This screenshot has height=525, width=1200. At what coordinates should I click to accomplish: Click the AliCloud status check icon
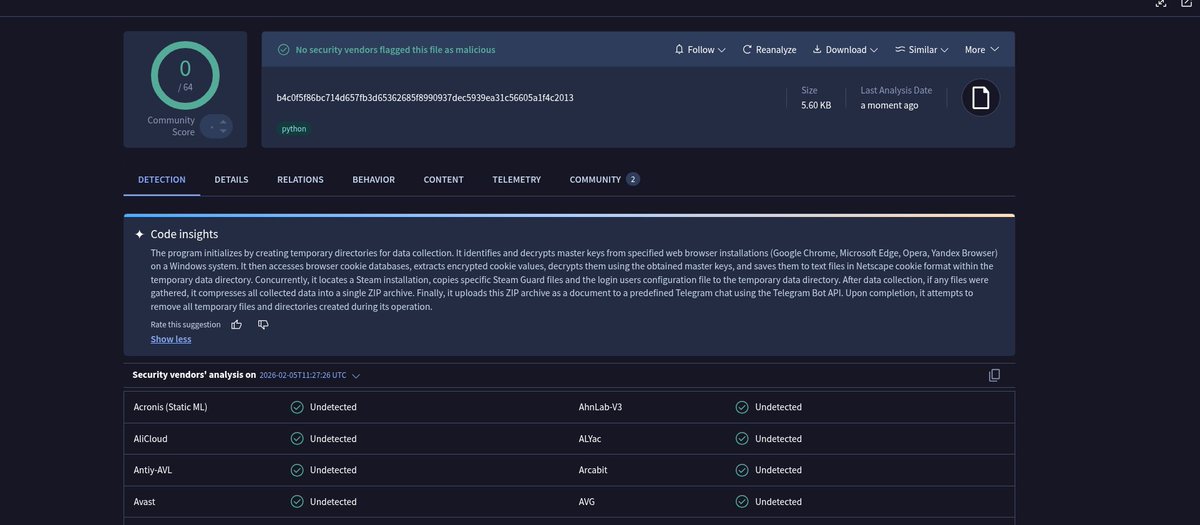pyautogui.click(x=297, y=439)
